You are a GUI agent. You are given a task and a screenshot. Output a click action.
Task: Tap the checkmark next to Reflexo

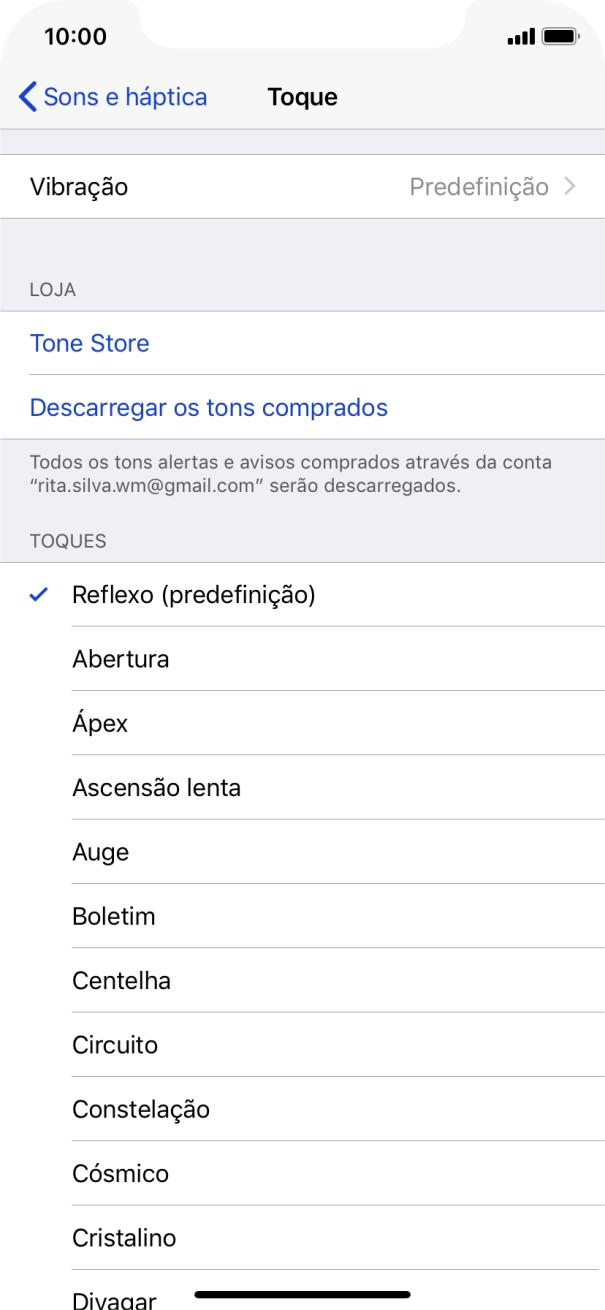(38, 592)
